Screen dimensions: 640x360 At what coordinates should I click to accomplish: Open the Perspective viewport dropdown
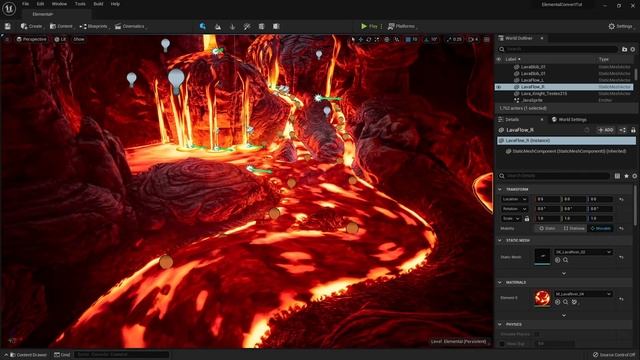pos(31,39)
